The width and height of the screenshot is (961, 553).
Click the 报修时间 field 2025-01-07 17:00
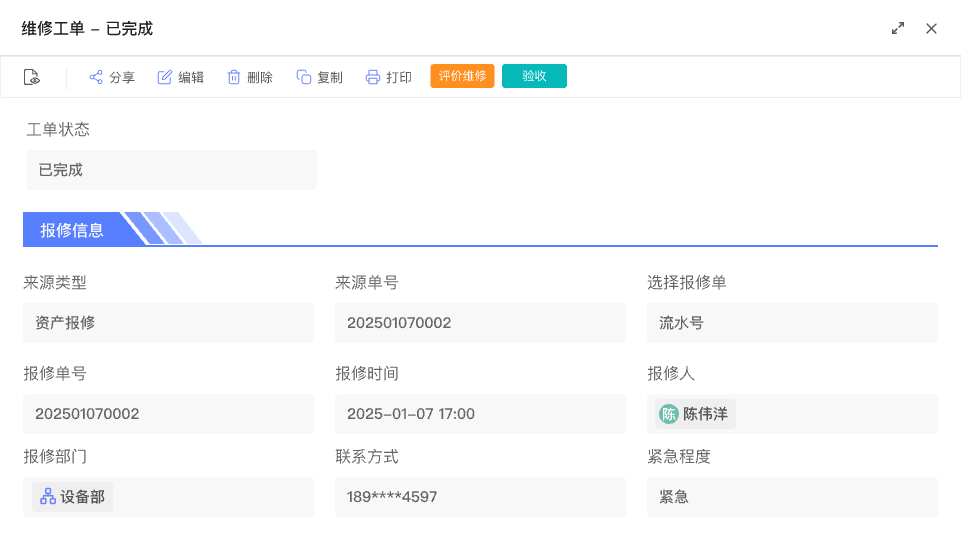pyautogui.click(x=480, y=414)
